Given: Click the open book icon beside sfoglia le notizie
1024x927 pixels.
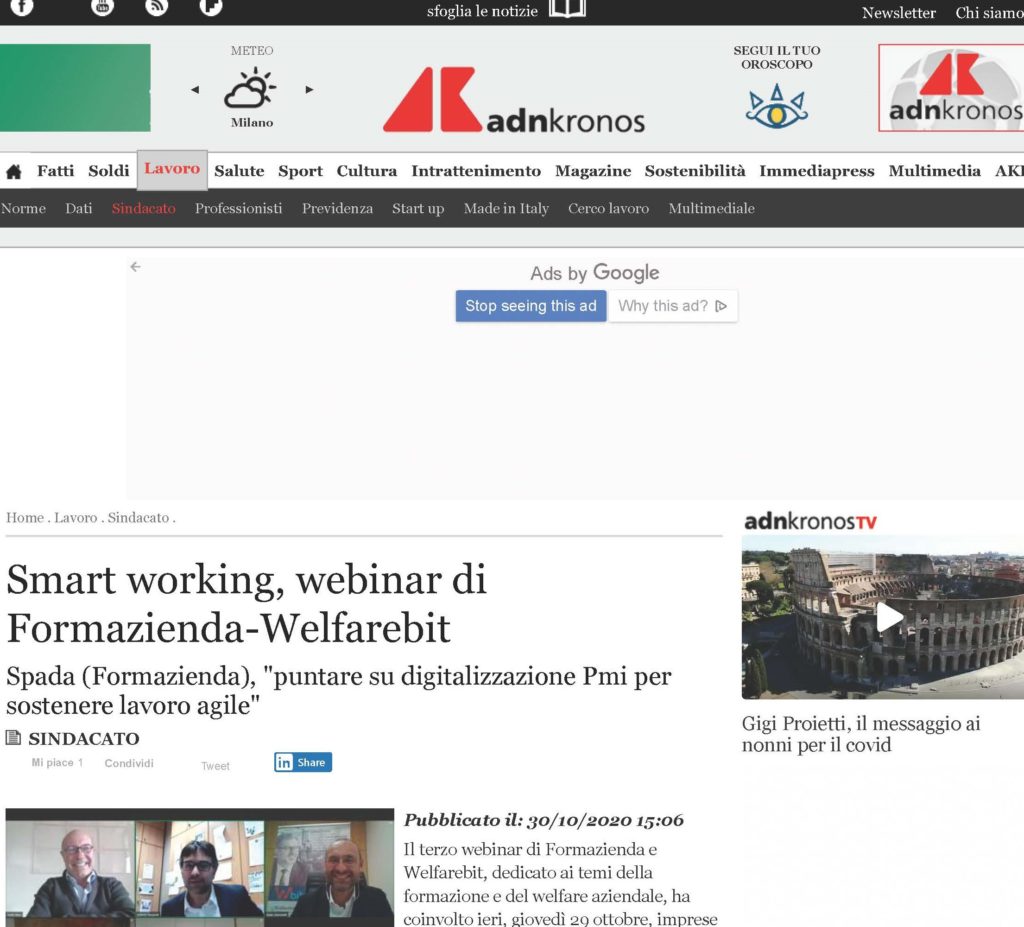Looking at the screenshot, I should 567,8.
